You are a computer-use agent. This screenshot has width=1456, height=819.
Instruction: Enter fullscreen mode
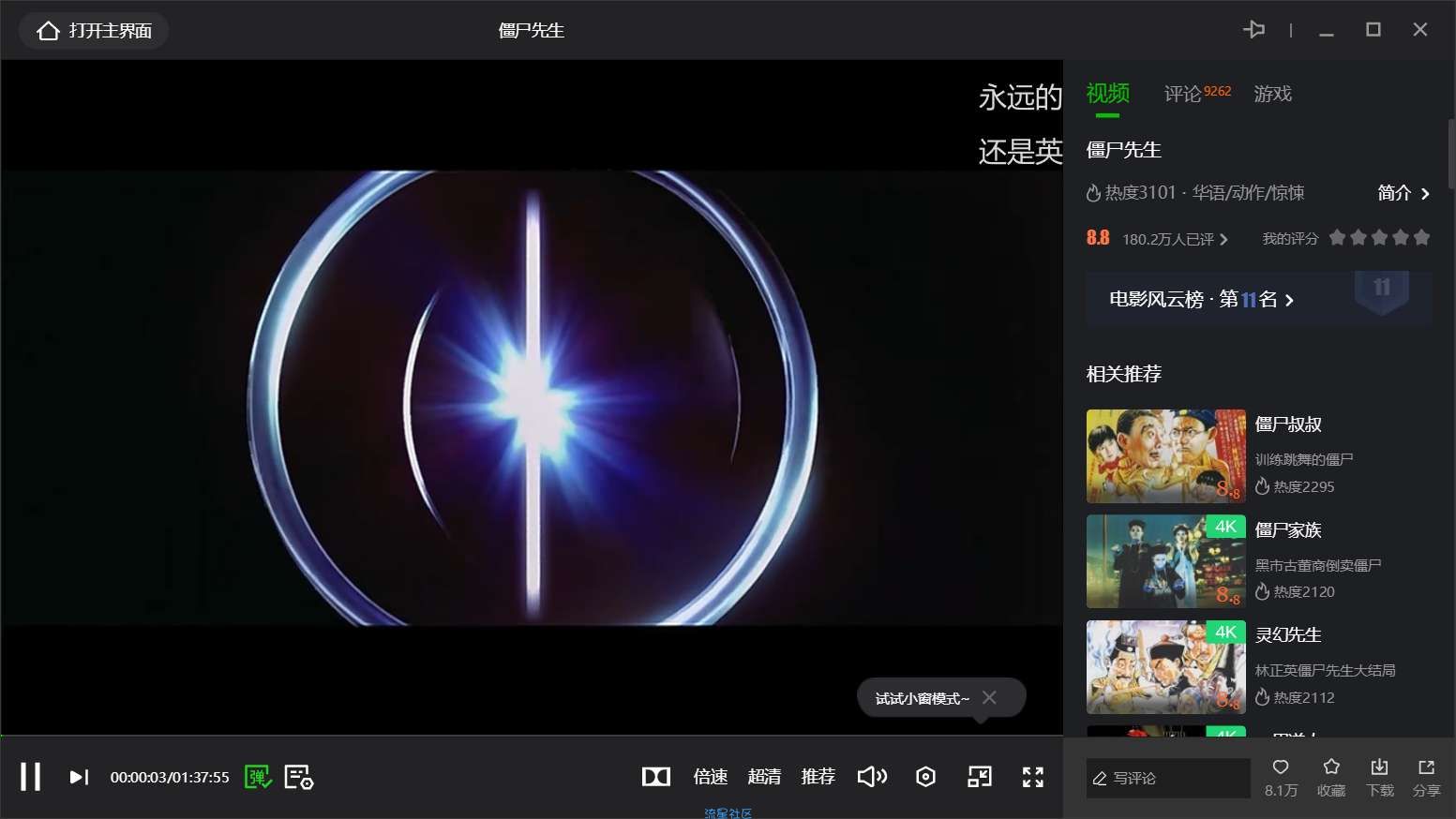pos(1033,777)
